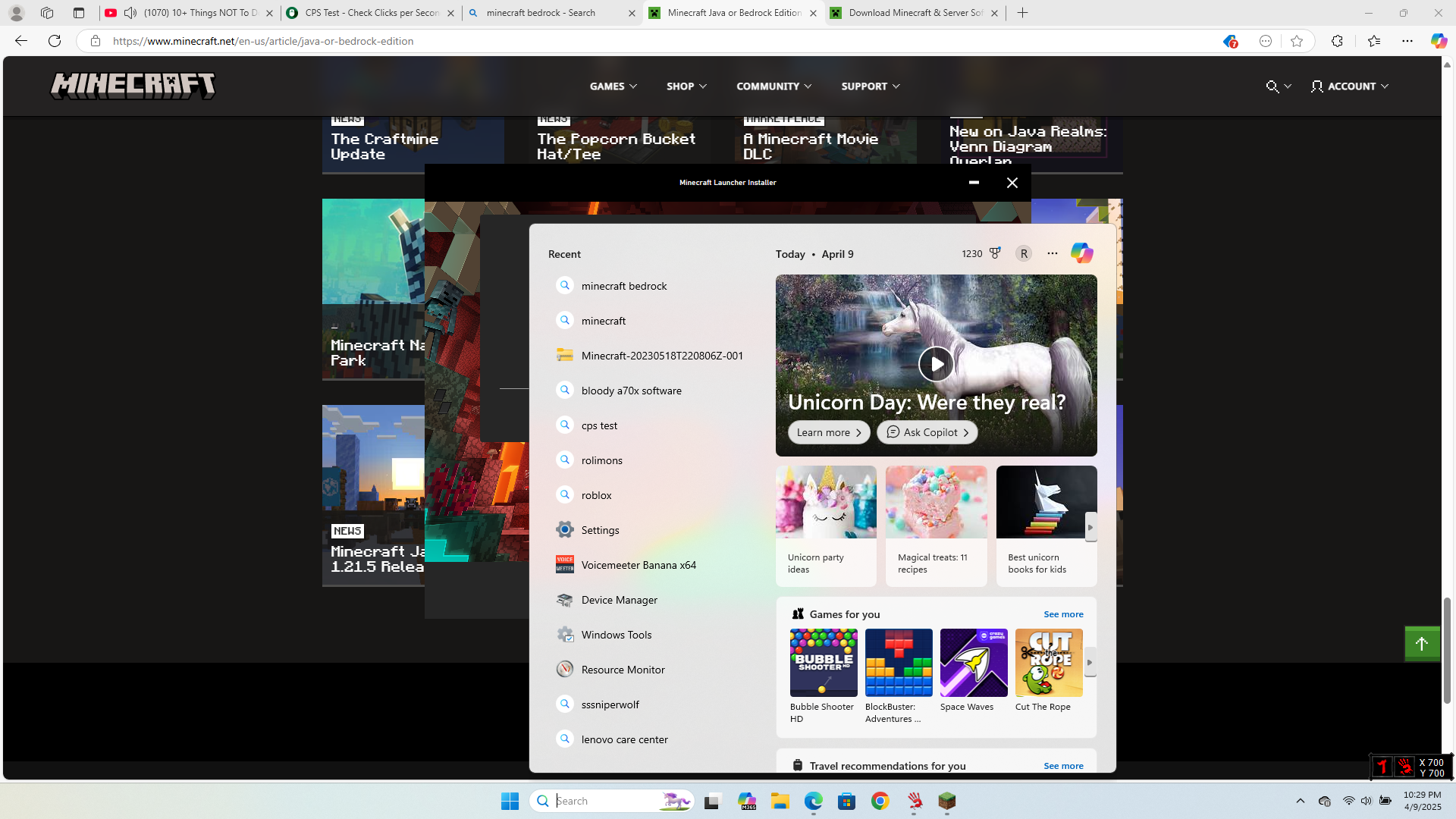Image resolution: width=1456 pixels, height=819 pixels.
Task: Click the taskbar Search input box
Action: (x=612, y=801)
